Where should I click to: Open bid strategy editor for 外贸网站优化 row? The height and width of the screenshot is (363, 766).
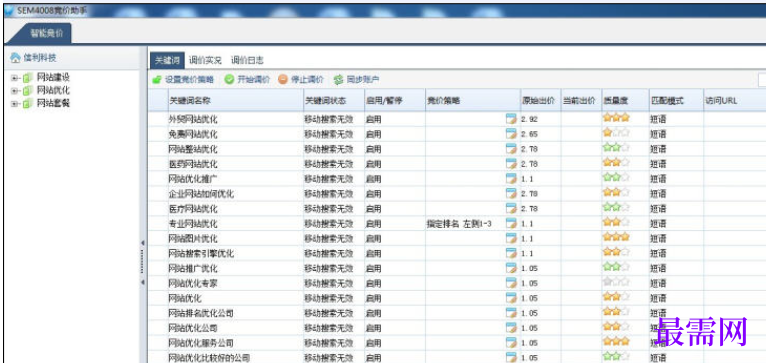point(511,119)
